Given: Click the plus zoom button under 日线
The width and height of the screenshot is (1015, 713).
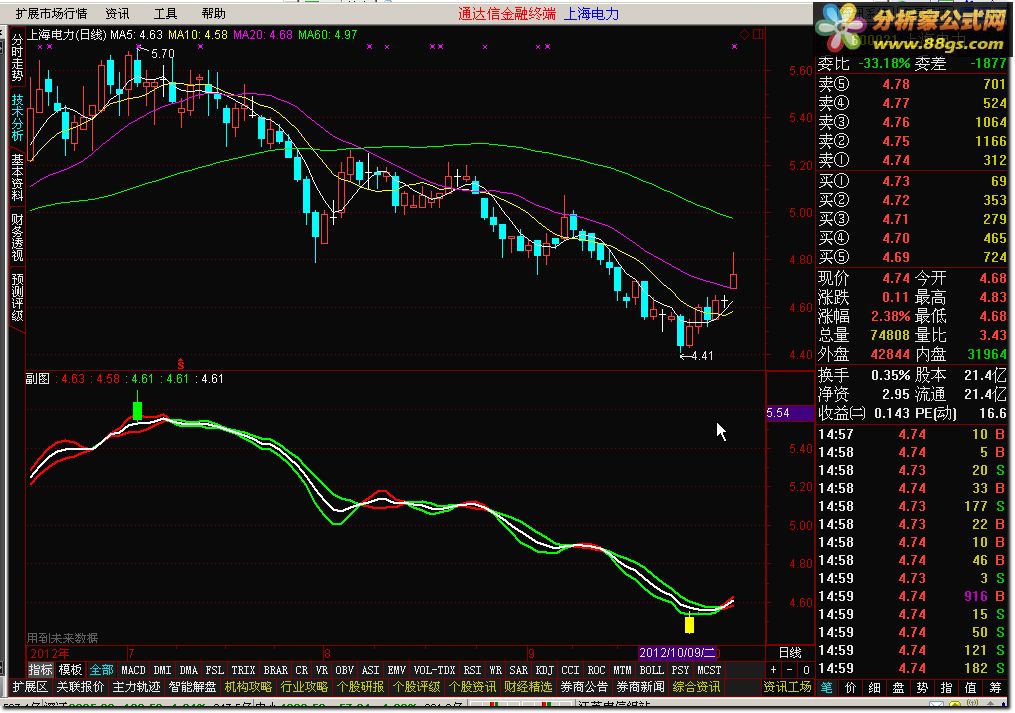Looking at the screenshot, I should coord(774,670).
